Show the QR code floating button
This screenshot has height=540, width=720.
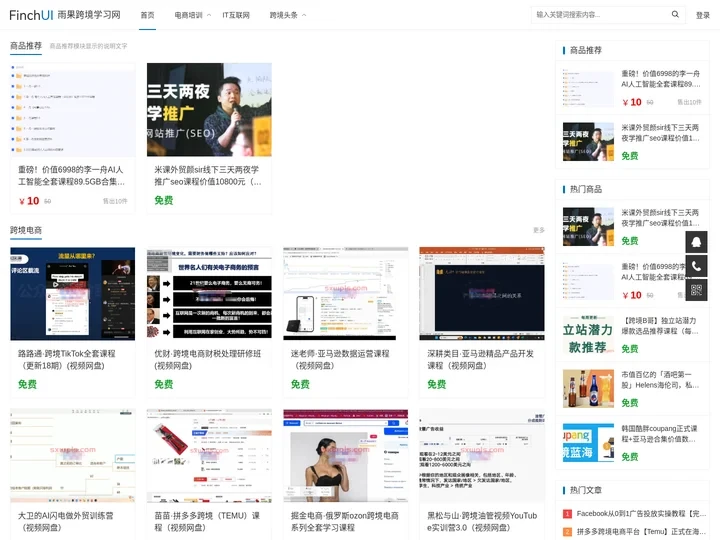[696, 290]
